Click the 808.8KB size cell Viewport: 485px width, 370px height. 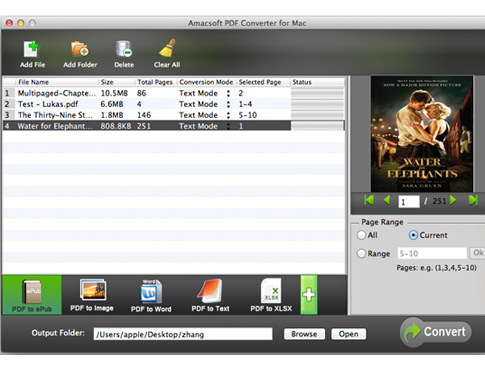point(116,126)
